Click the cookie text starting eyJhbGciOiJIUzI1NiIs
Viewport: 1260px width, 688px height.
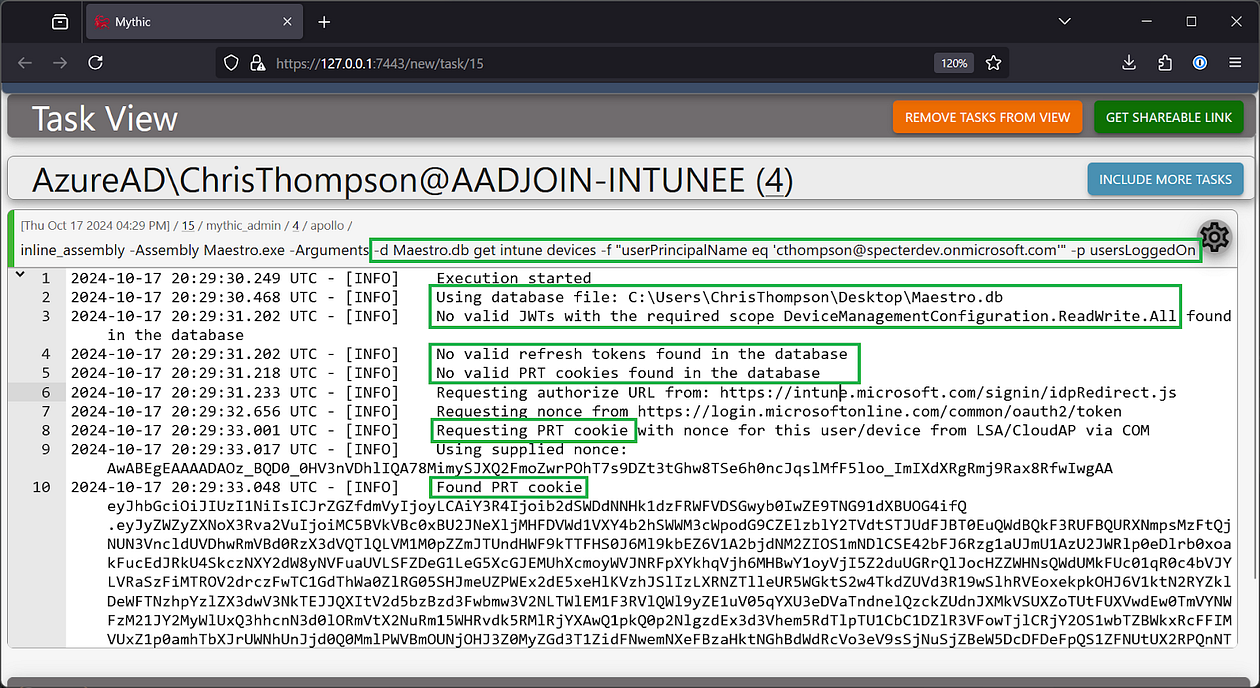pyautogui.click(x=537, y=506)
